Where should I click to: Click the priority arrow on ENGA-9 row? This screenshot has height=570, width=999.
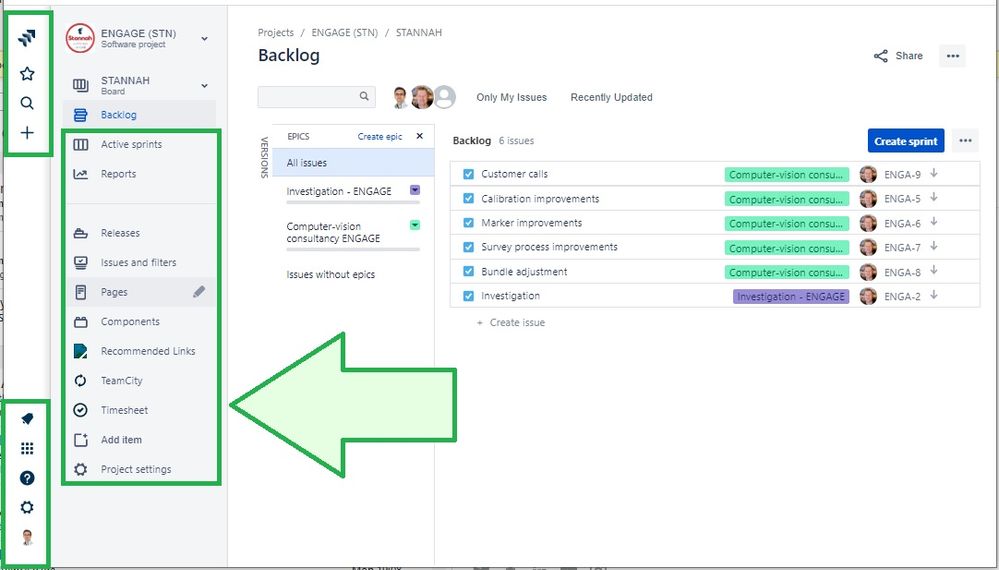coord(933,173)
